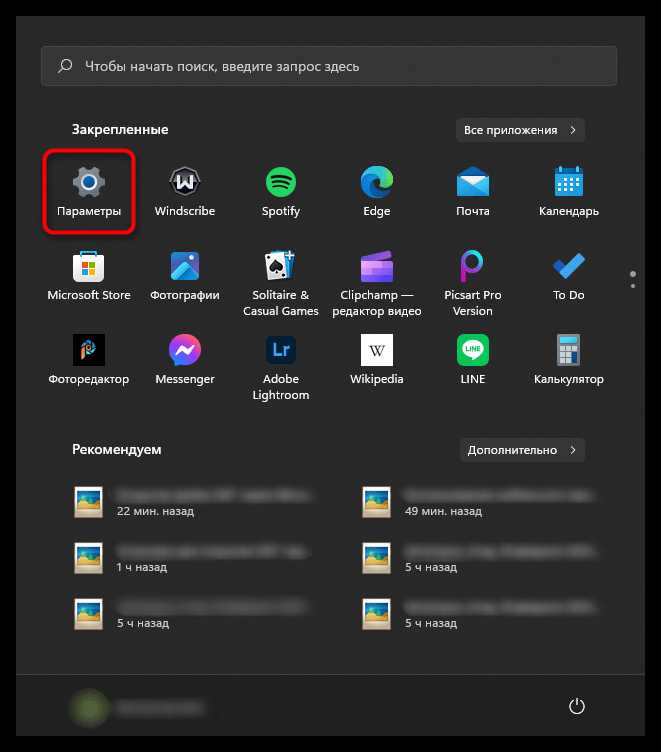The width and height of the screenshot is (661, 752).
Task: Open Microsoft Store
Action: [89, 276]
